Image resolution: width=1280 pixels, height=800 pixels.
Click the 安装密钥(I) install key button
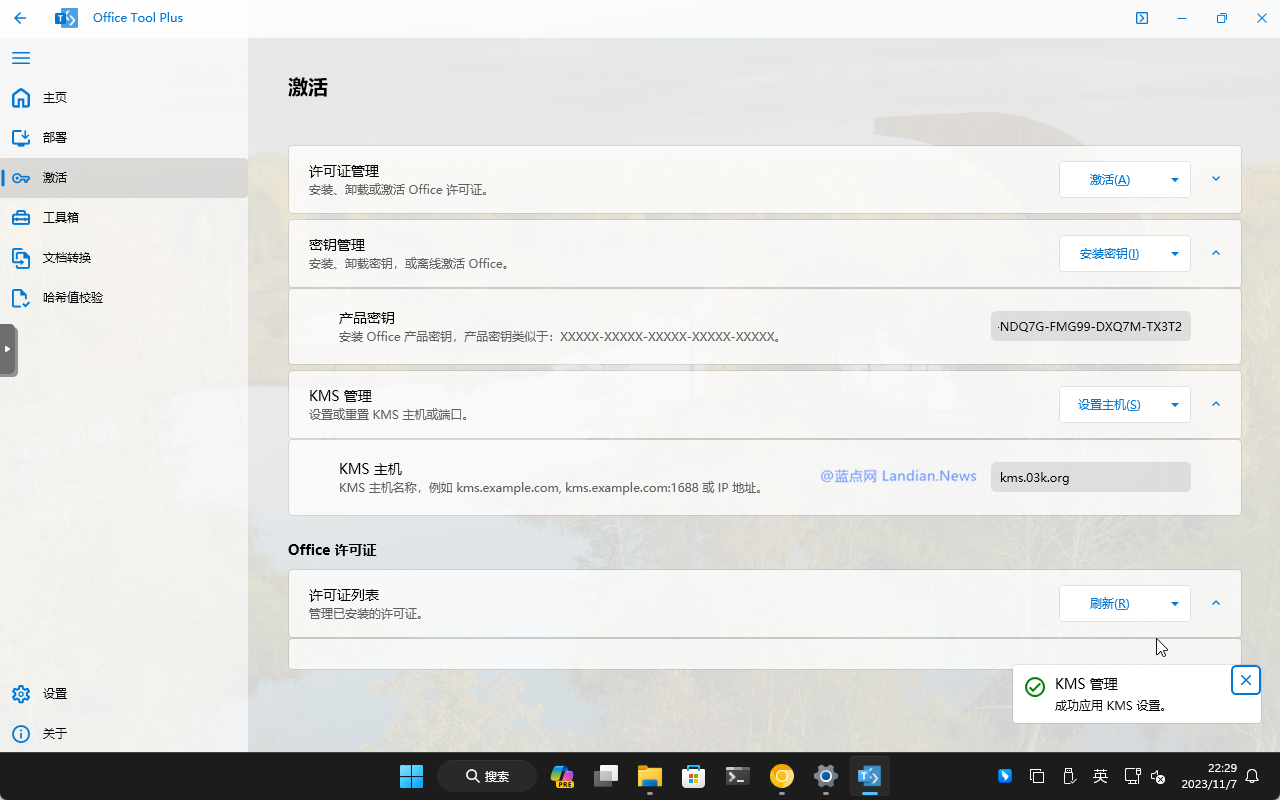[1109, 254]
